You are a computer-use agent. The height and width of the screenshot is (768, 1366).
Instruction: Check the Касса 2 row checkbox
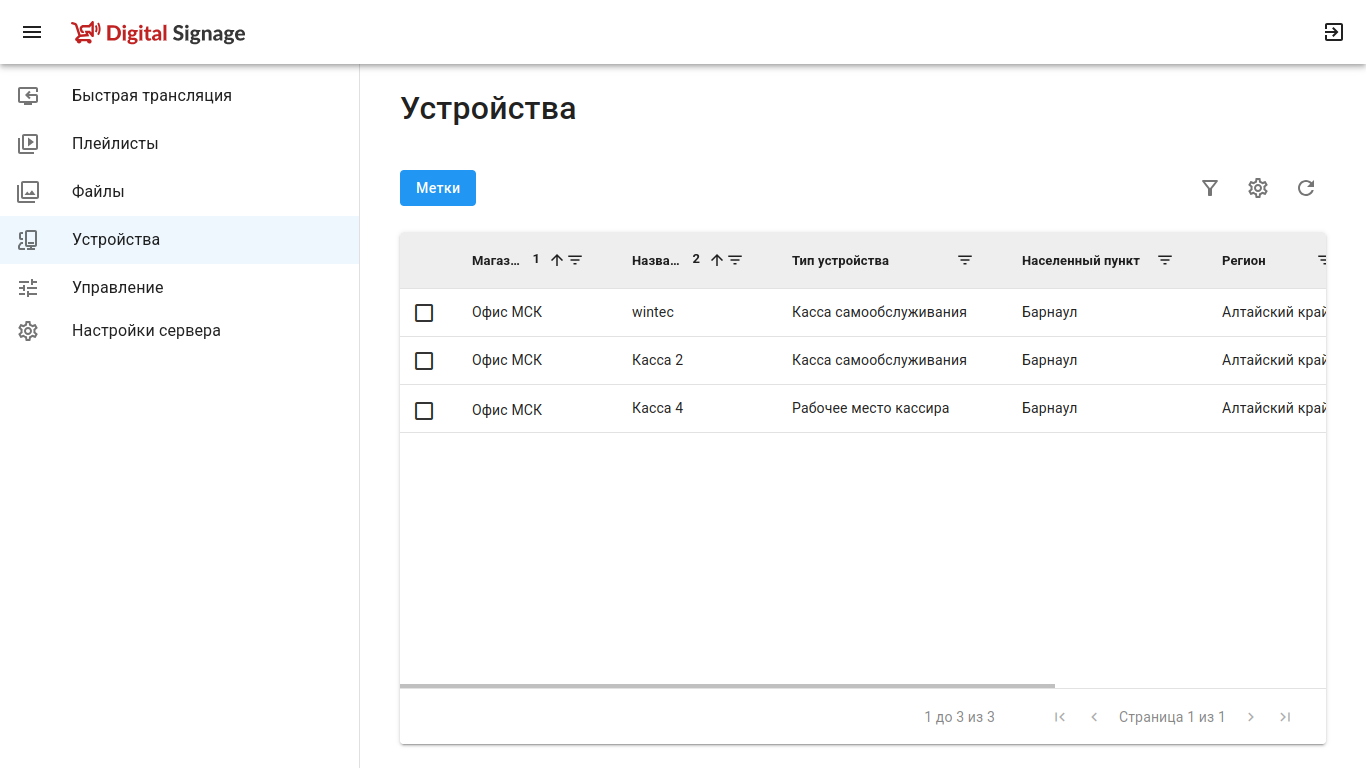coord(424,361)
